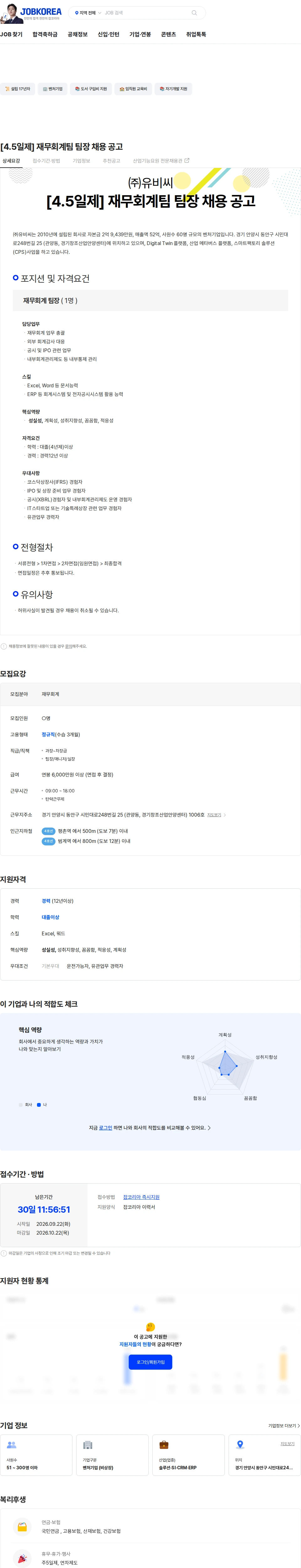The height and width of the screenshot is (1568, 301).
Task: Click the 휴무·휴가·행사 party icon
Action: point(23,1559)
